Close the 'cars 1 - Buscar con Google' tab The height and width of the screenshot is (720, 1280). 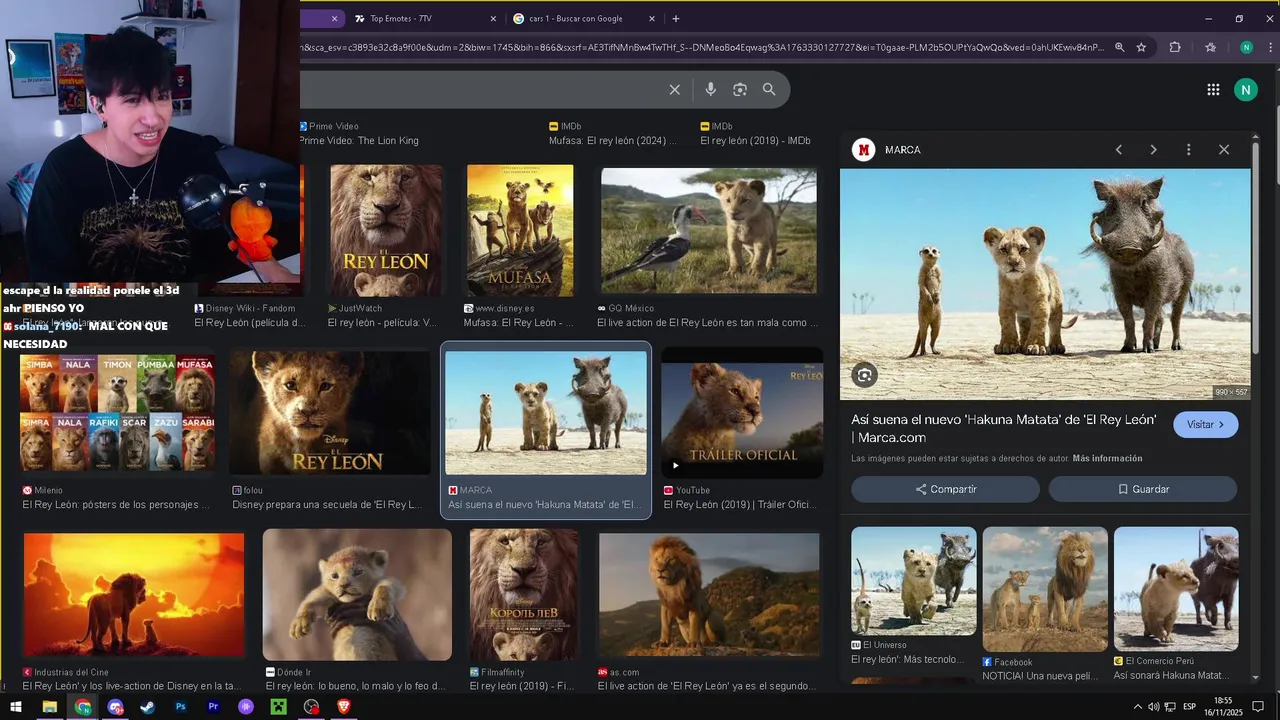652,18
